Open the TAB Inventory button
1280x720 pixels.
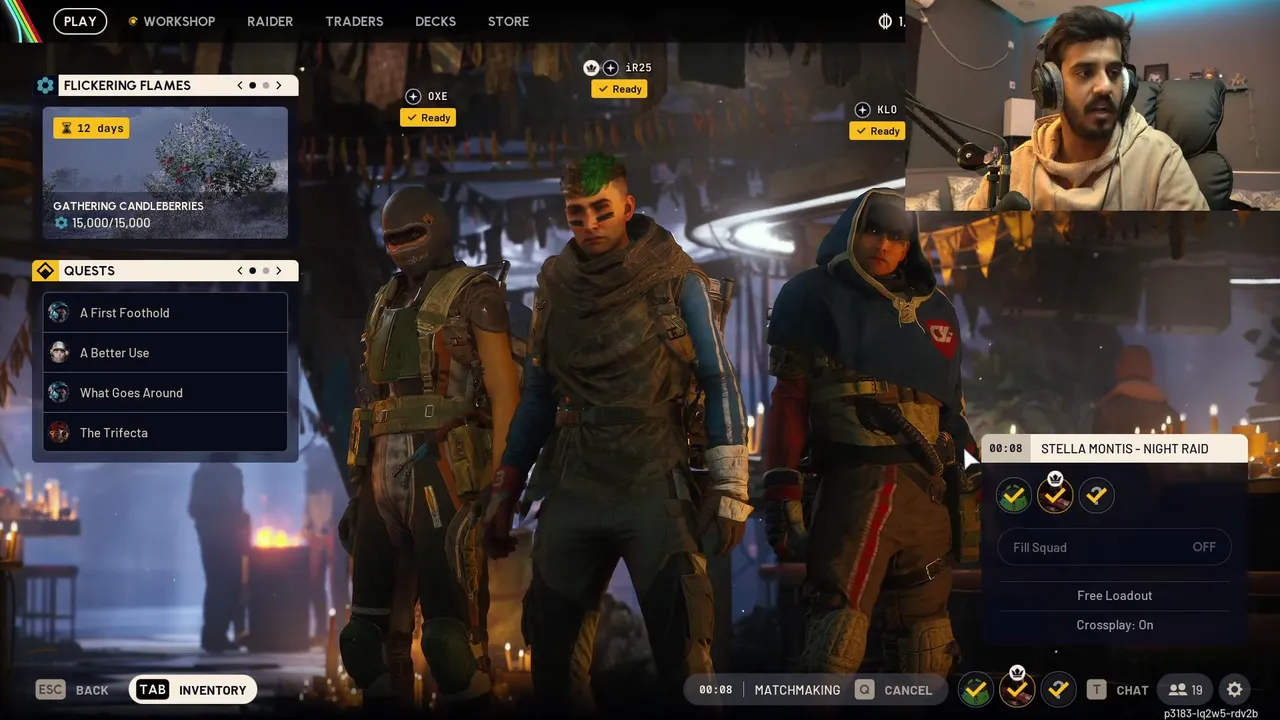coord(193,690)
